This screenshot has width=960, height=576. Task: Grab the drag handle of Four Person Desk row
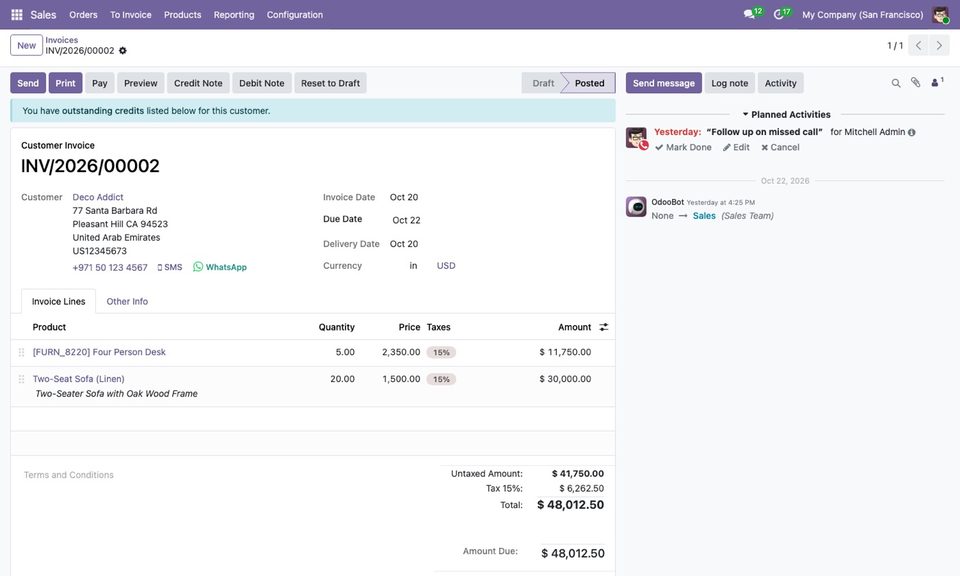21,353
